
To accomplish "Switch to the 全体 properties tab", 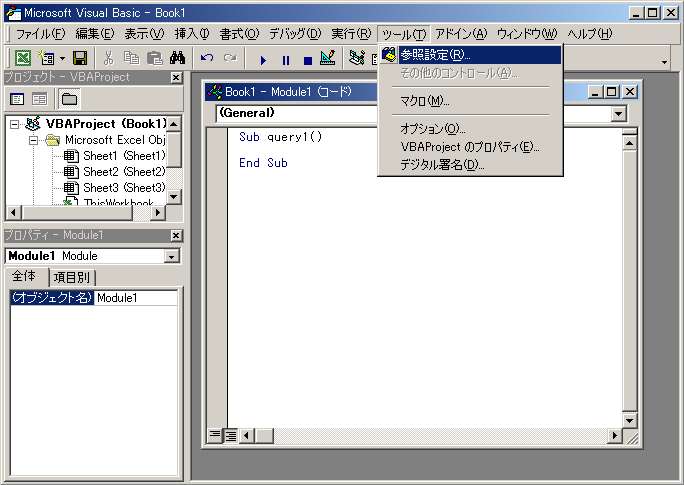I will tap(24, 276).
